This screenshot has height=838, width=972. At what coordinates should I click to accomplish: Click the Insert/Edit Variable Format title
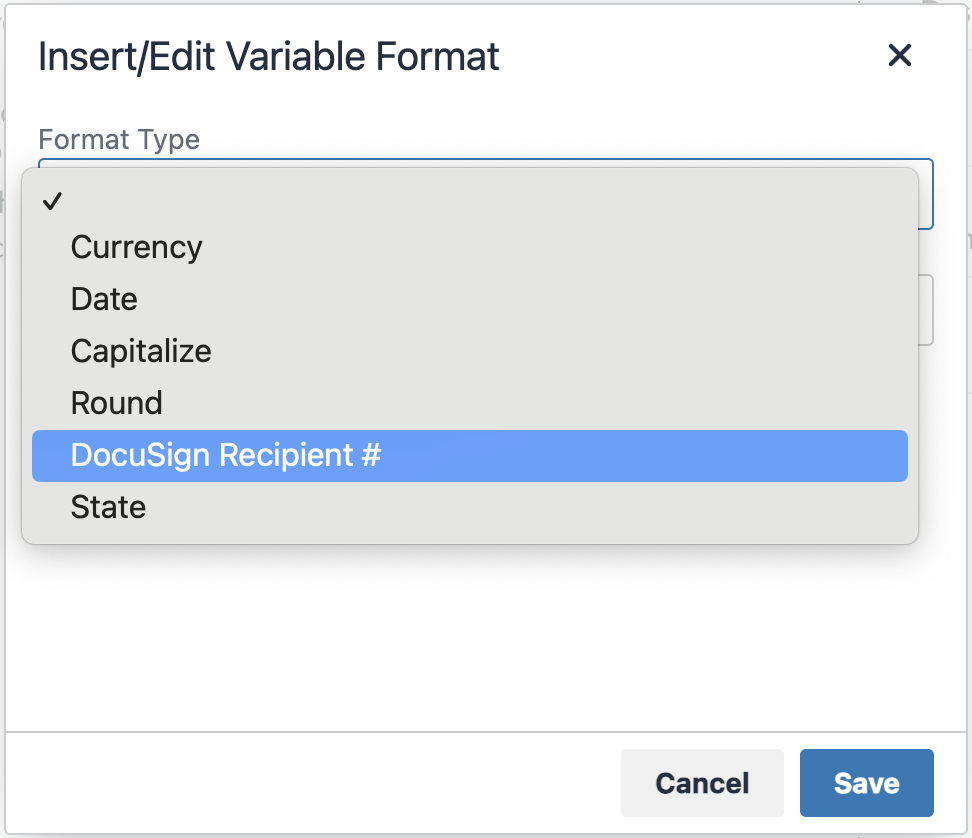(x=268, y=56)
